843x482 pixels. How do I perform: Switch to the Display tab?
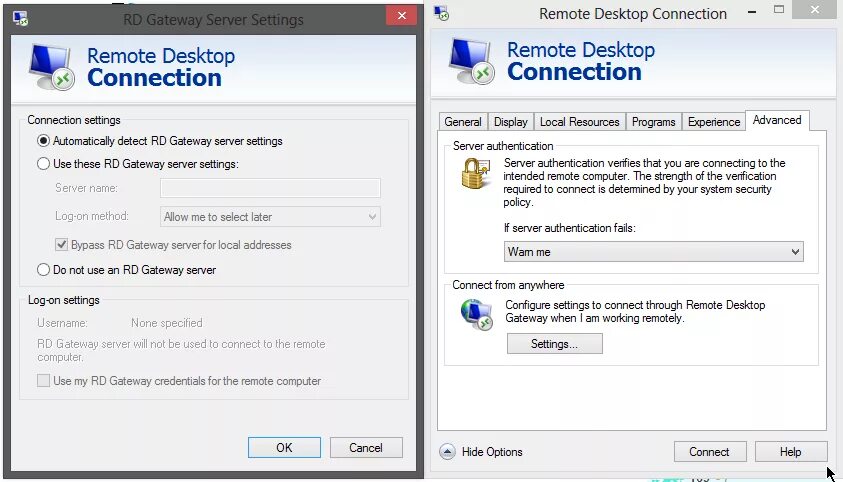coord(511,122)
